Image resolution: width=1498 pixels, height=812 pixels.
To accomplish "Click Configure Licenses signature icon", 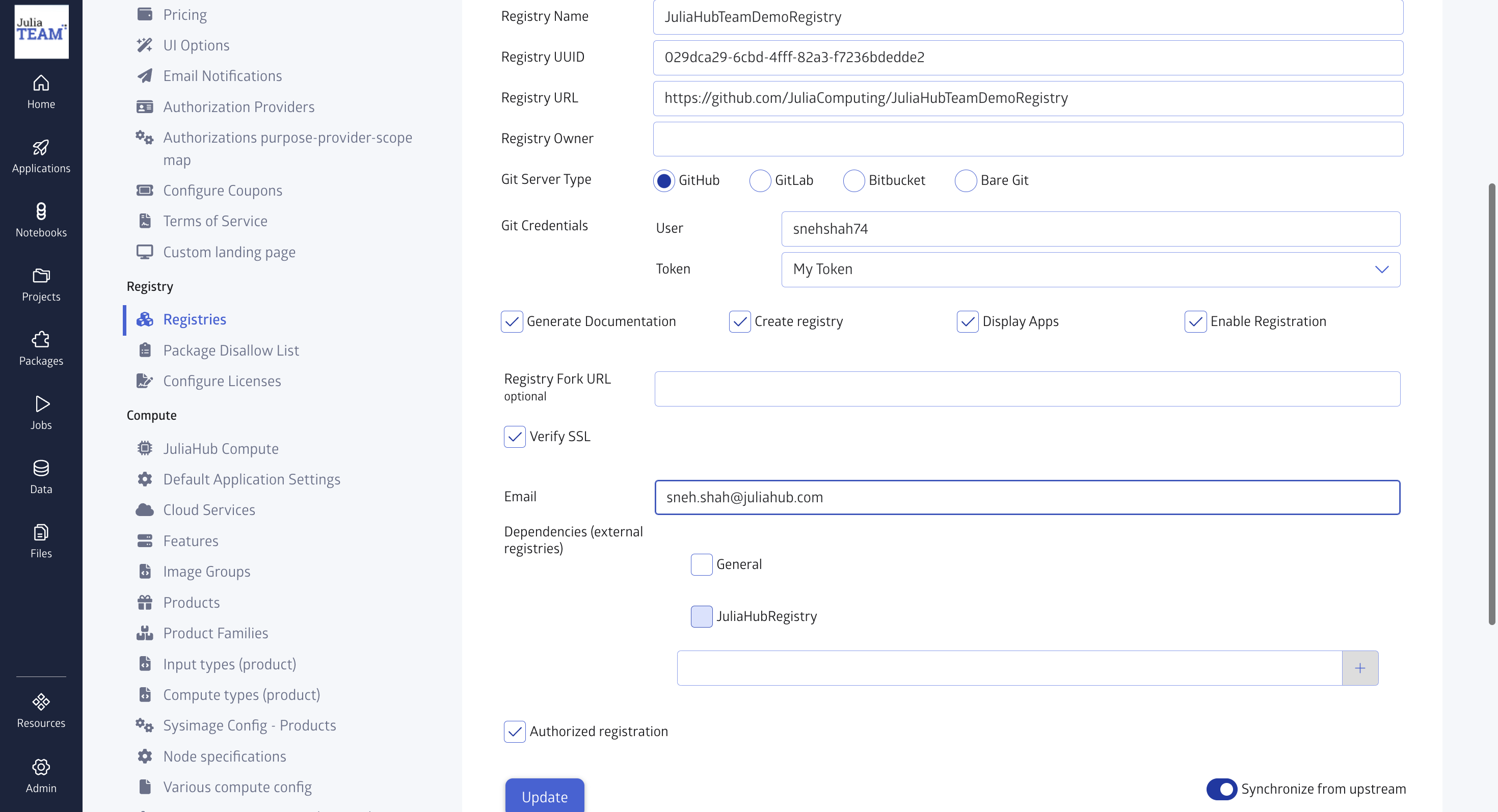I will pyautogui.click(x=144, y=381).
